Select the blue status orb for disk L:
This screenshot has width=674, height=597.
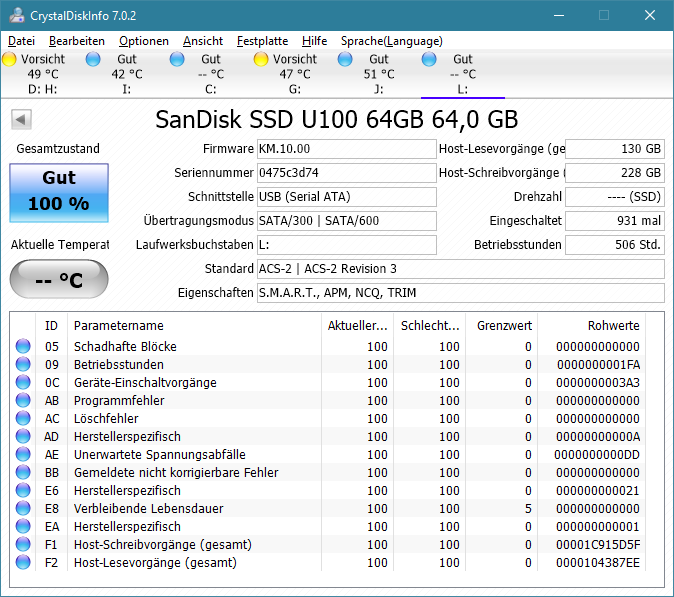[x=429, y=59]
